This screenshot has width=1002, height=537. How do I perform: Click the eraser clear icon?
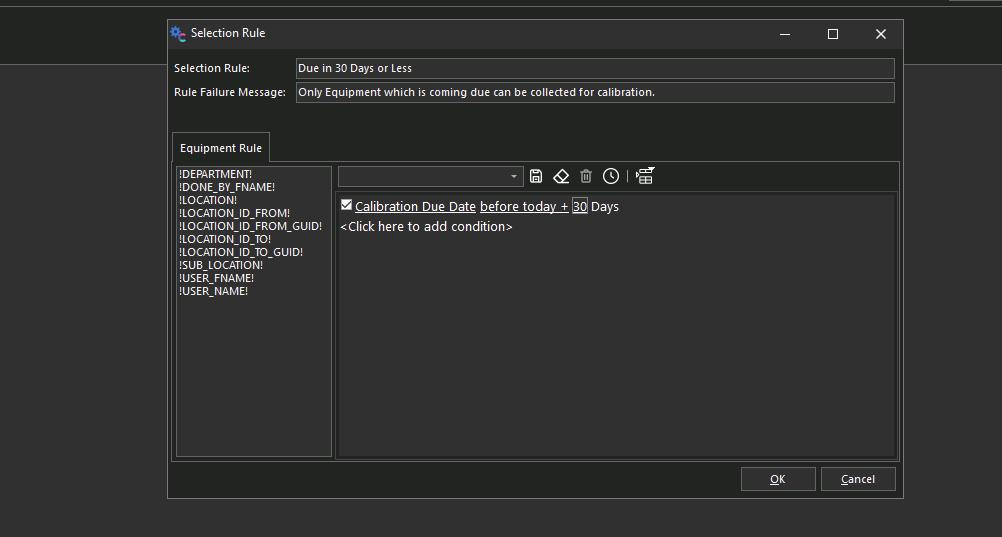[x=561, y=176]
